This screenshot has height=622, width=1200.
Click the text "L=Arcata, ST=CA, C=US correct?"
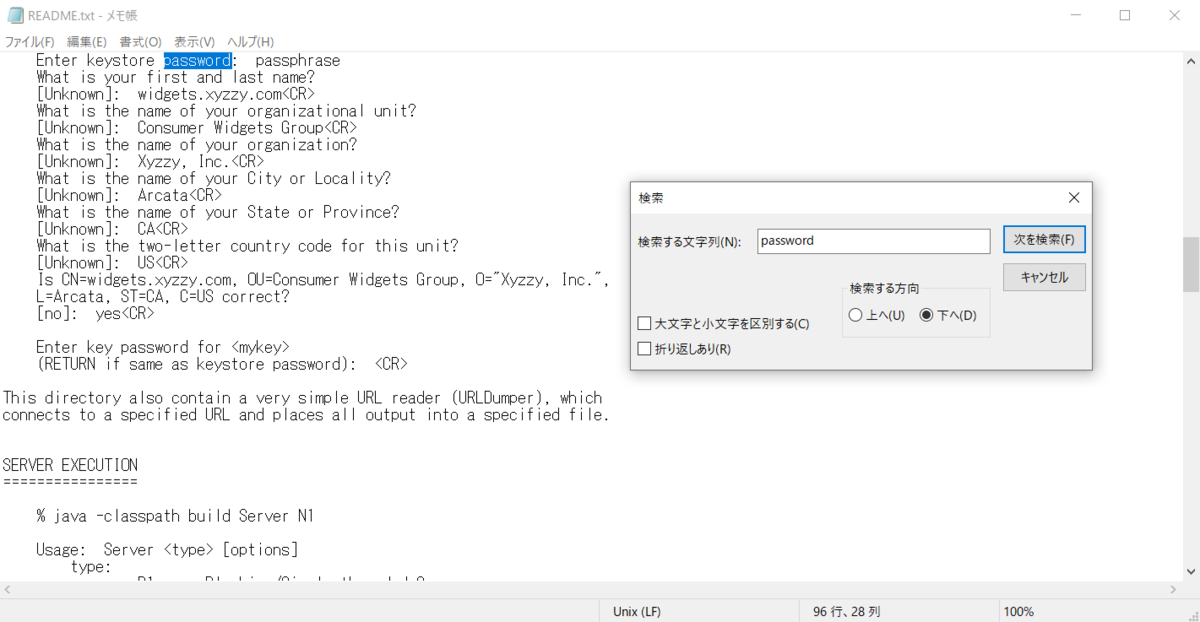click(x=163, y=297)
